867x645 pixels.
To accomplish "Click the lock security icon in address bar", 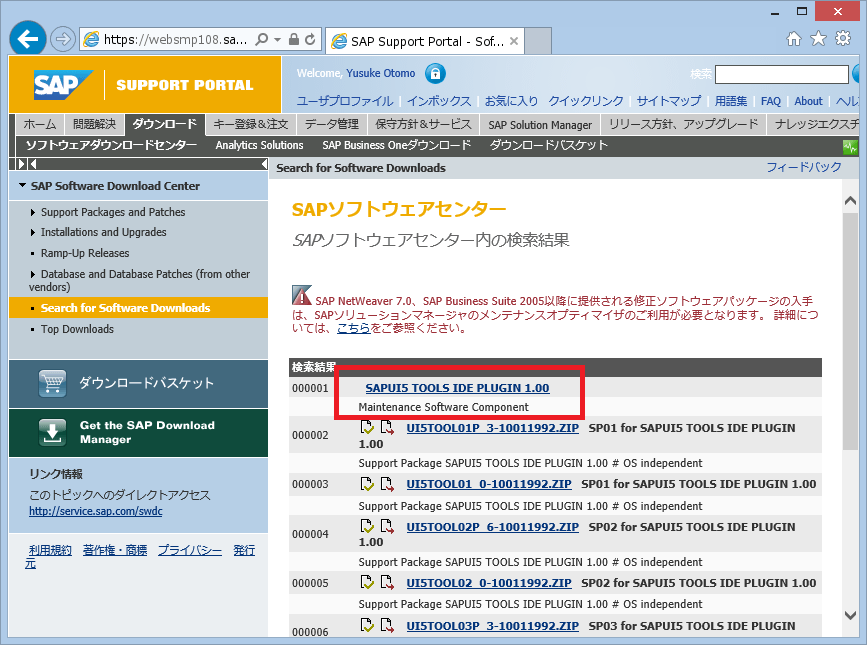I will 294,39.
